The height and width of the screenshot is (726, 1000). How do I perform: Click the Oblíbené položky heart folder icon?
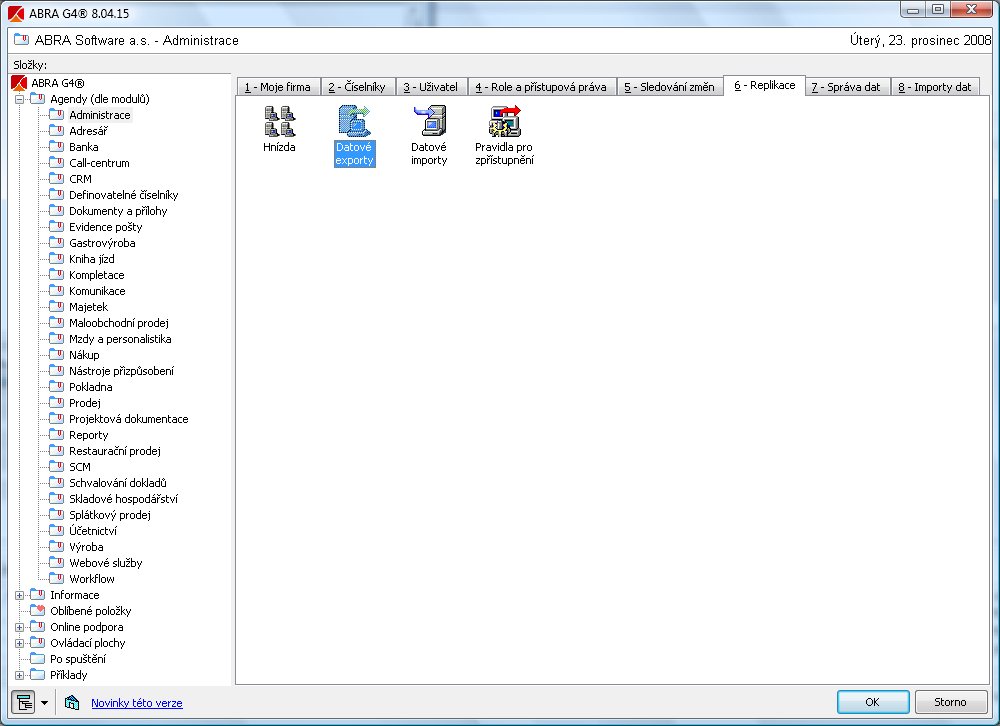(x=38, y=611)
